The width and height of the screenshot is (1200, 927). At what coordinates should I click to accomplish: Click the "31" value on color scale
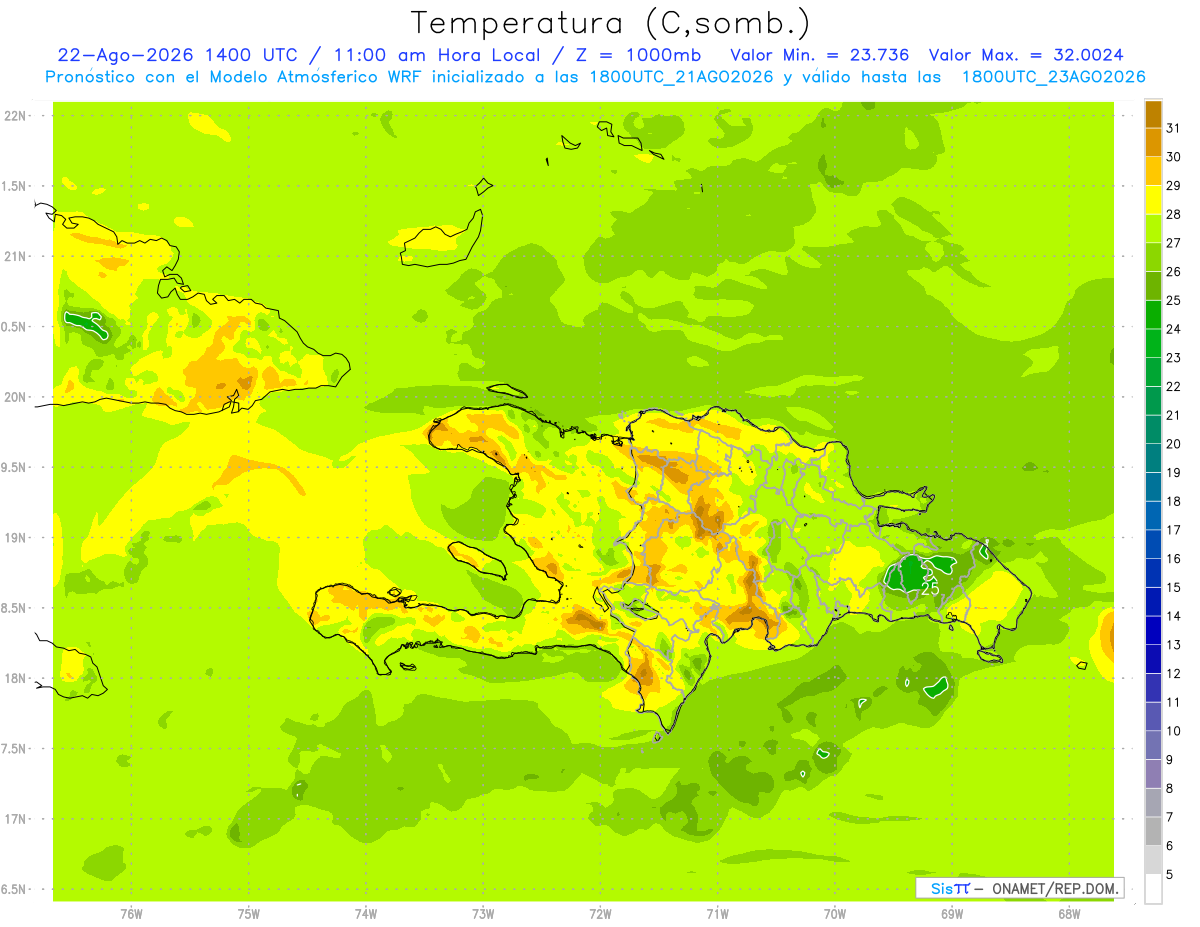(1174, 128)
